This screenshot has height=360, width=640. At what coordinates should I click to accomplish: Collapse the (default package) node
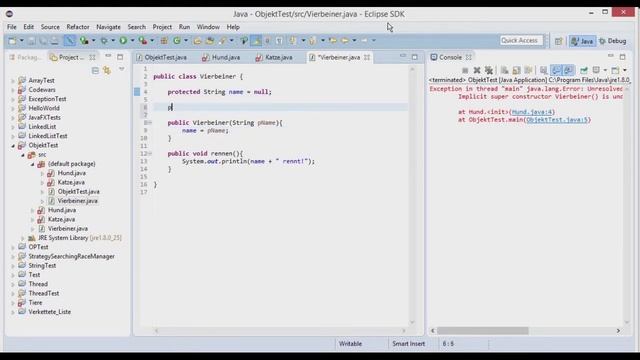coord(33,164)
